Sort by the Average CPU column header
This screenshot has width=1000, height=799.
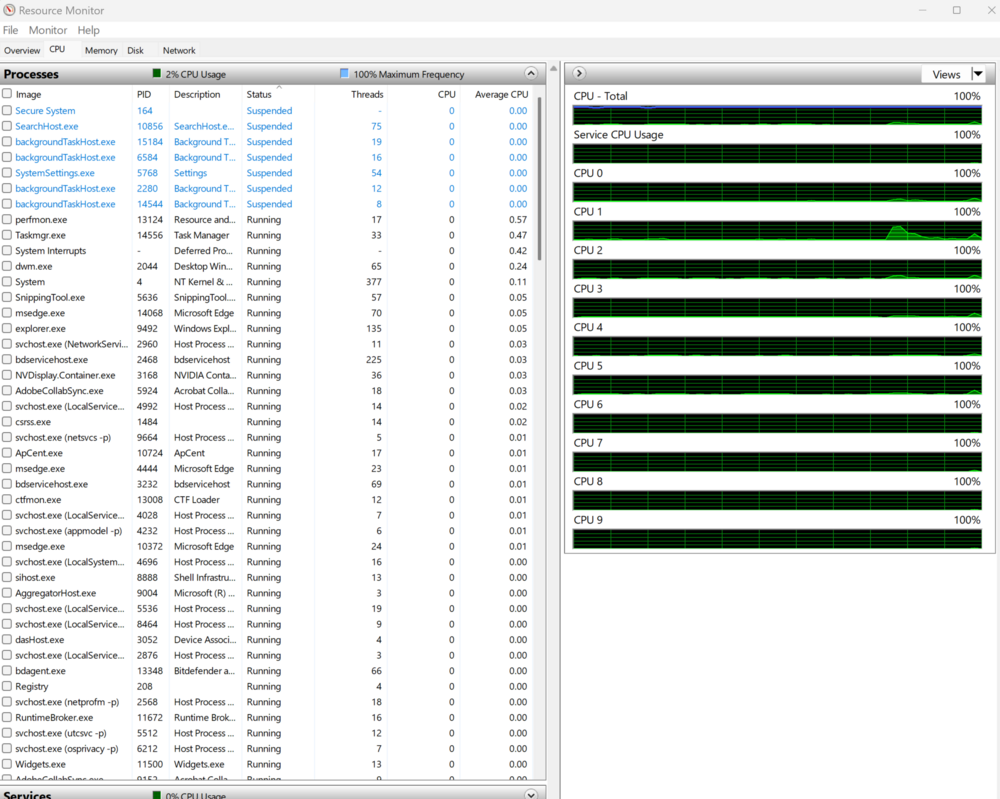pos(501,94)
